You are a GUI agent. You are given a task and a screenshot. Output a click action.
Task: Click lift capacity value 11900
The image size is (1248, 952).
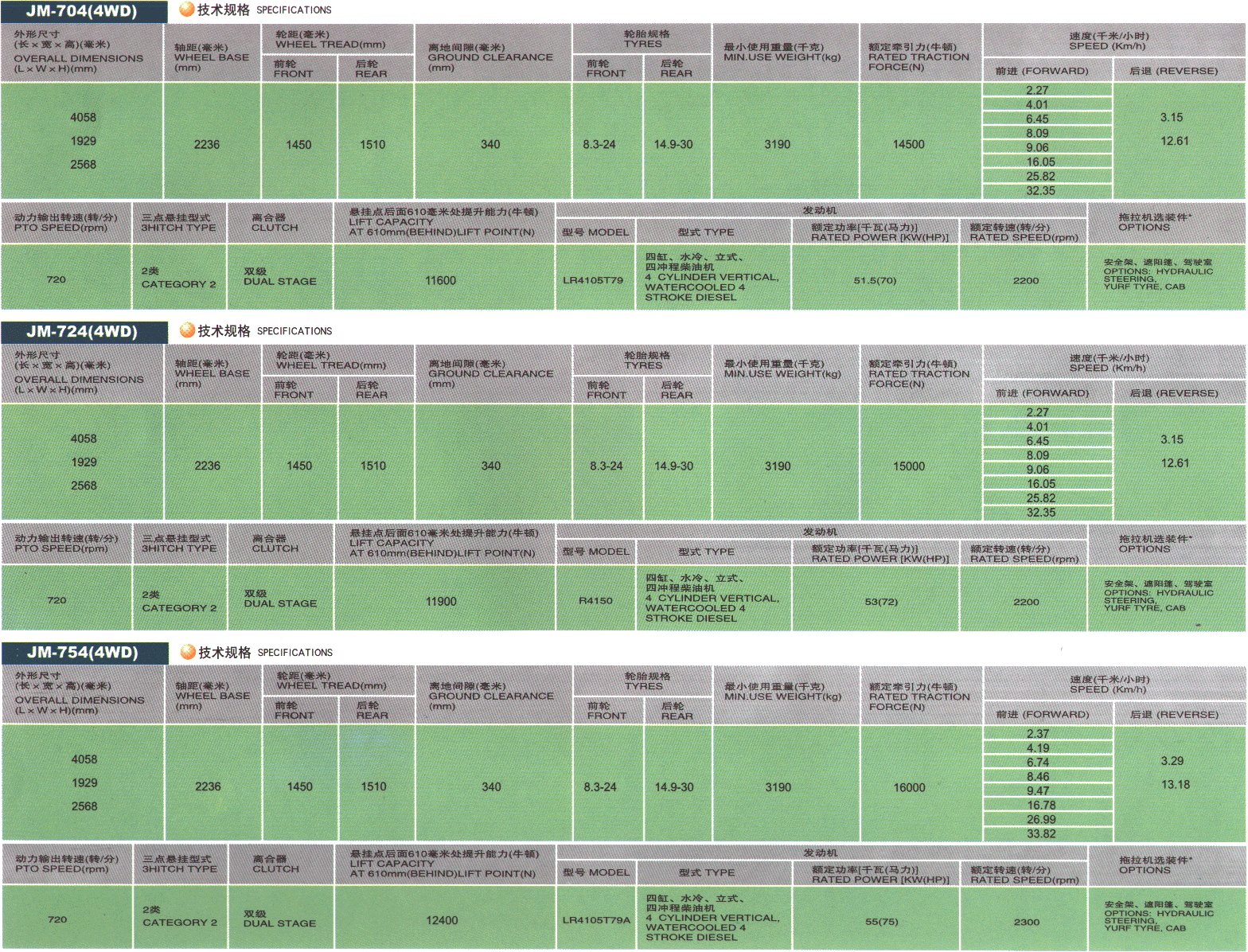click(x=441, y=602)
